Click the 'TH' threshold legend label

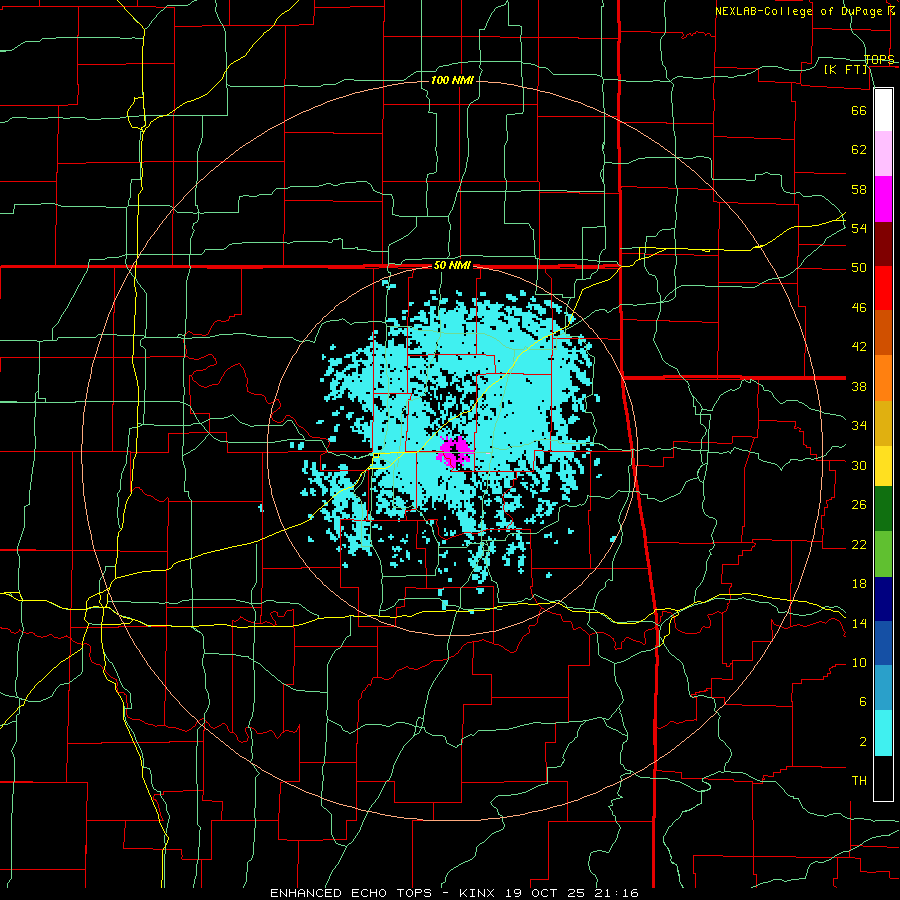859,781
